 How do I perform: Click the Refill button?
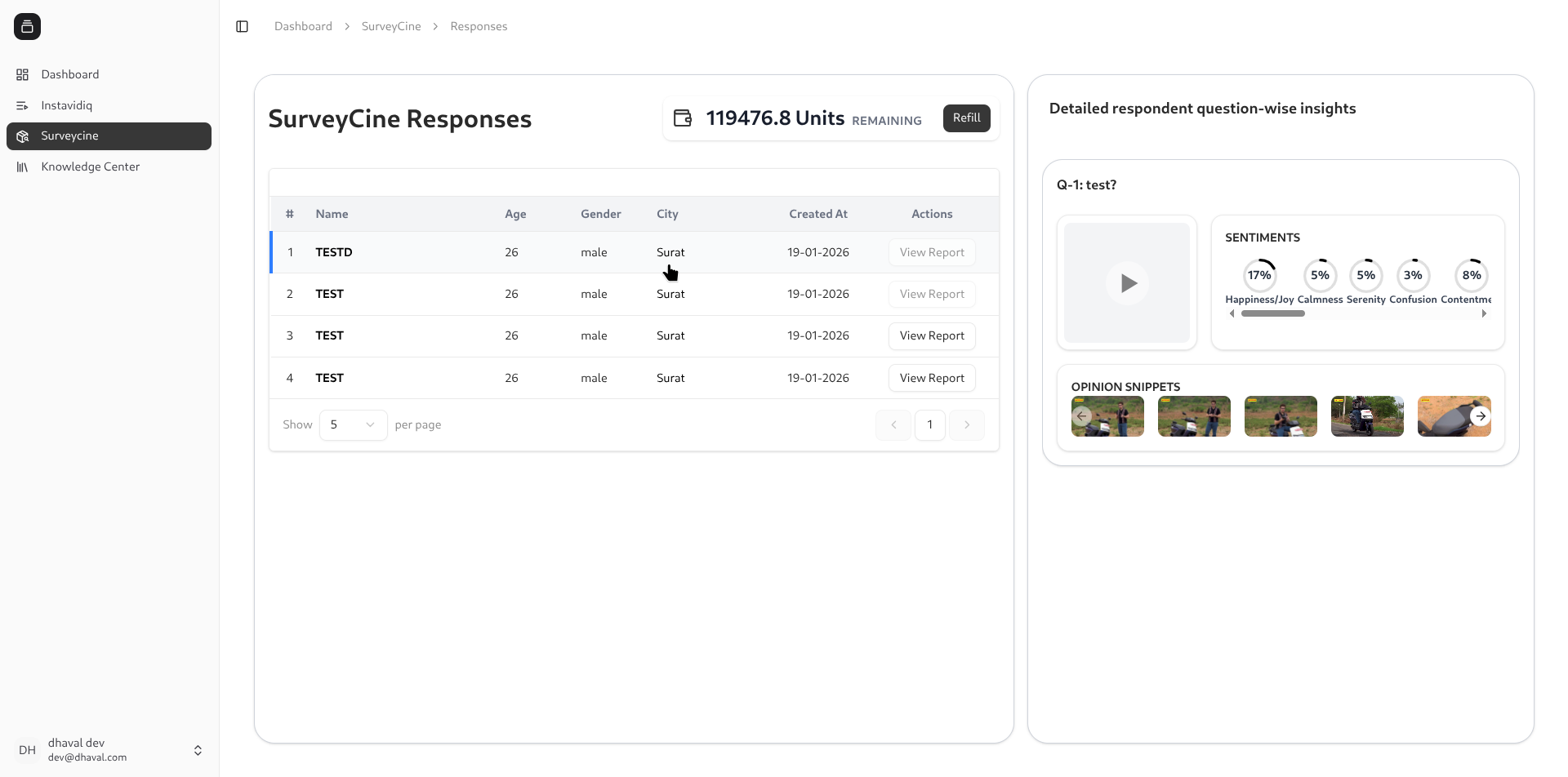pos(967,118)
